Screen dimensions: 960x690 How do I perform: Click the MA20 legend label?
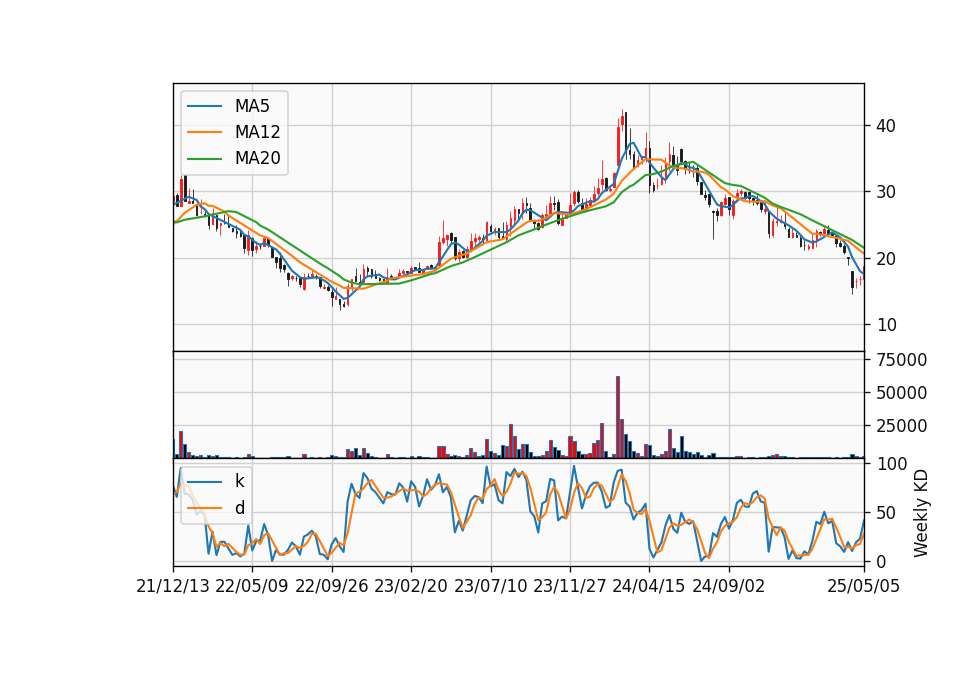(x=257, y=159)
